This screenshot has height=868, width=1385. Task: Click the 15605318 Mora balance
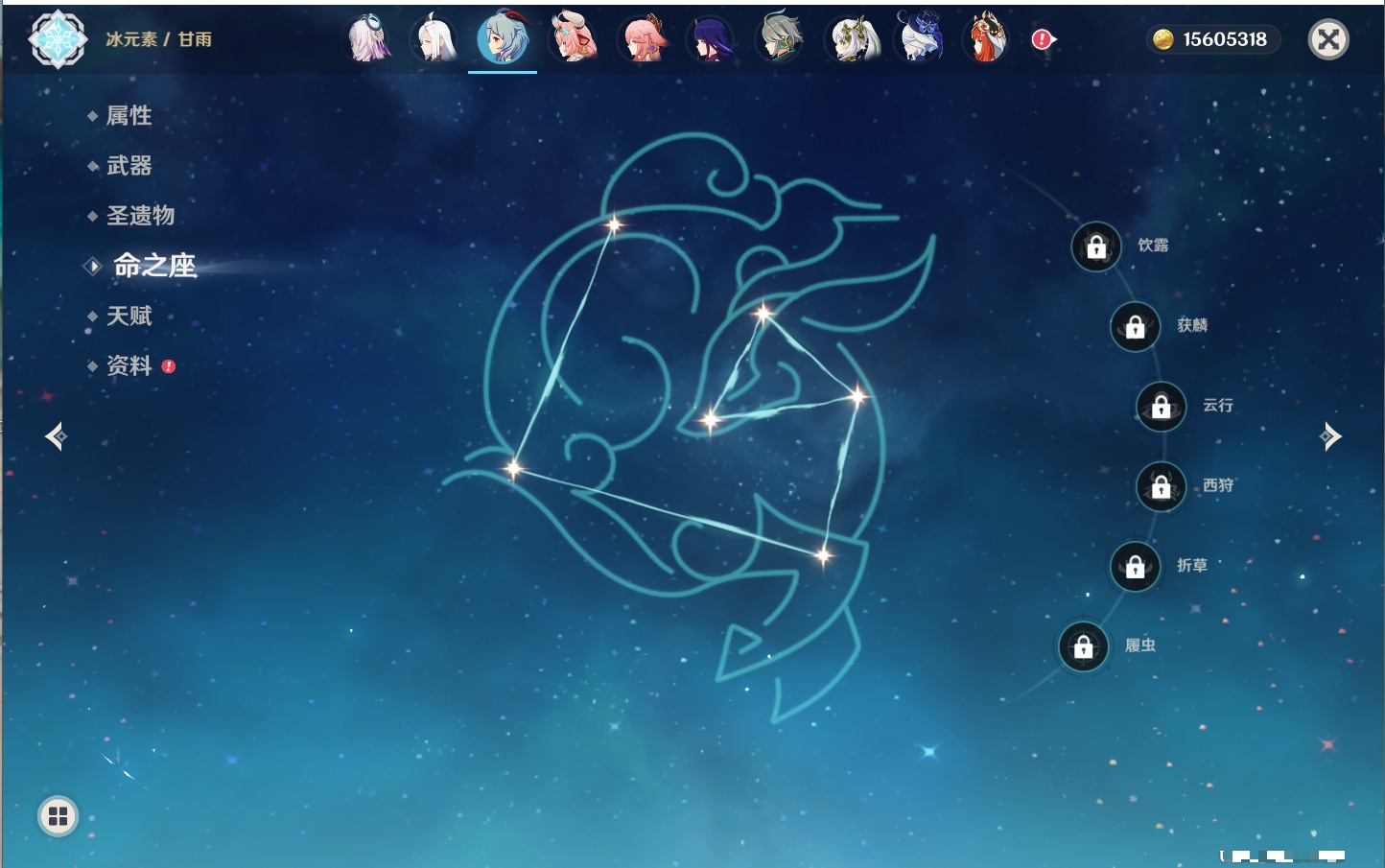pos(1225,39)
